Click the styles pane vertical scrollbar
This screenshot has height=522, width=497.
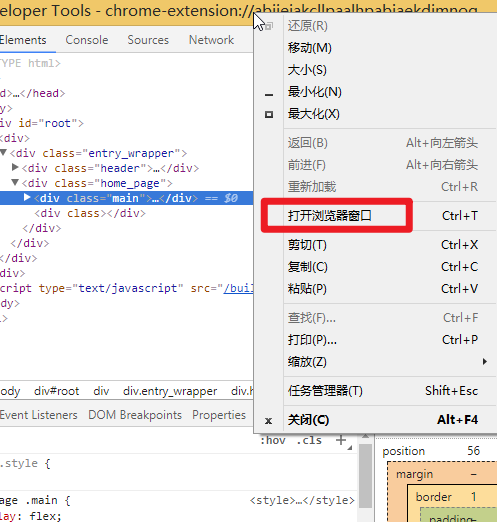click(x=365, y=475)
